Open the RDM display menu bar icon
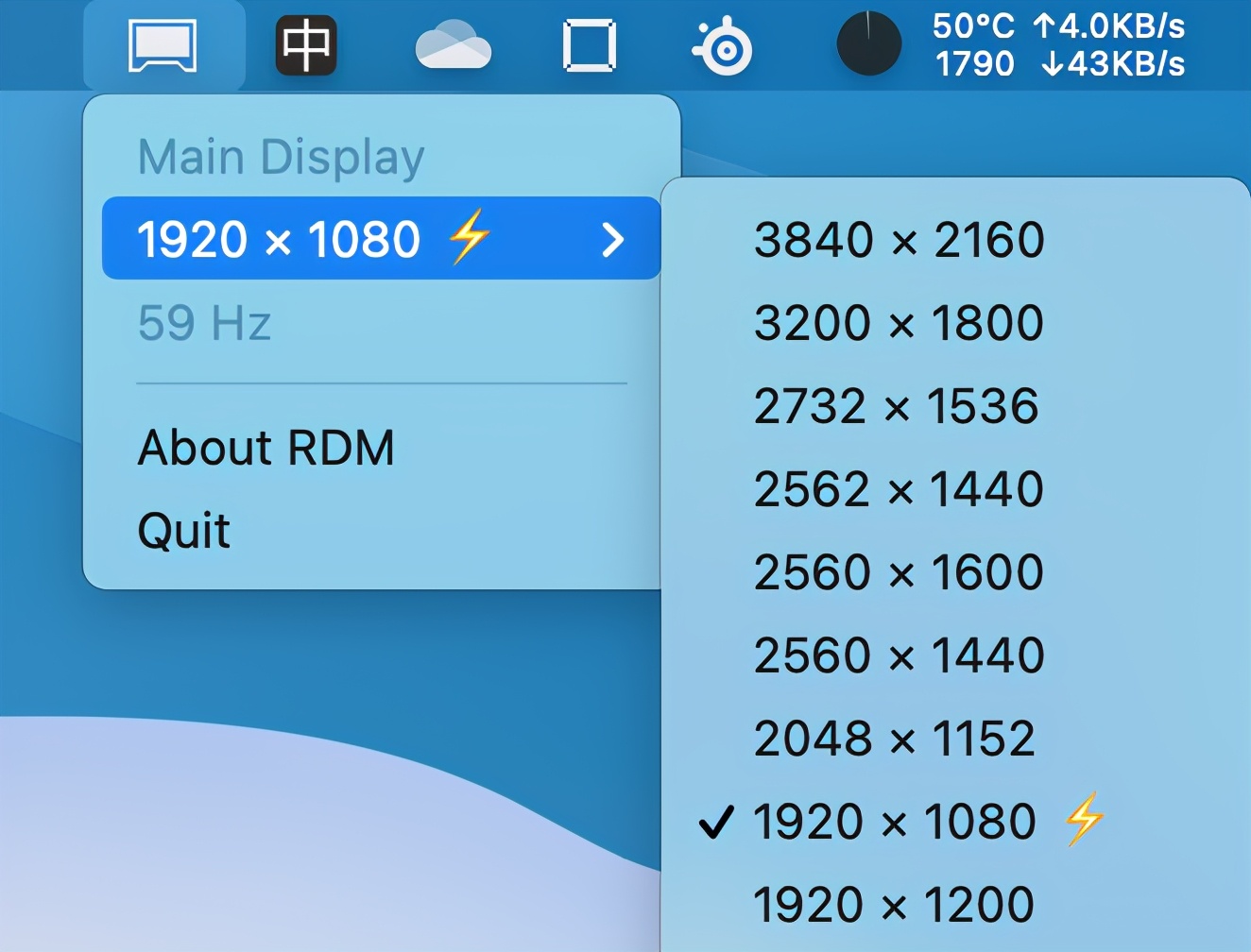1251x952 pixels. (163, 44)
